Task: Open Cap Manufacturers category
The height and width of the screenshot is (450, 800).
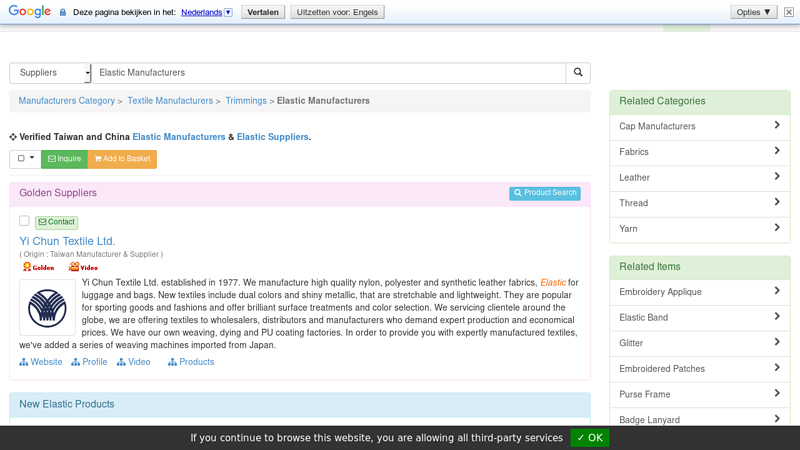Action: click(x=699, y=127)
